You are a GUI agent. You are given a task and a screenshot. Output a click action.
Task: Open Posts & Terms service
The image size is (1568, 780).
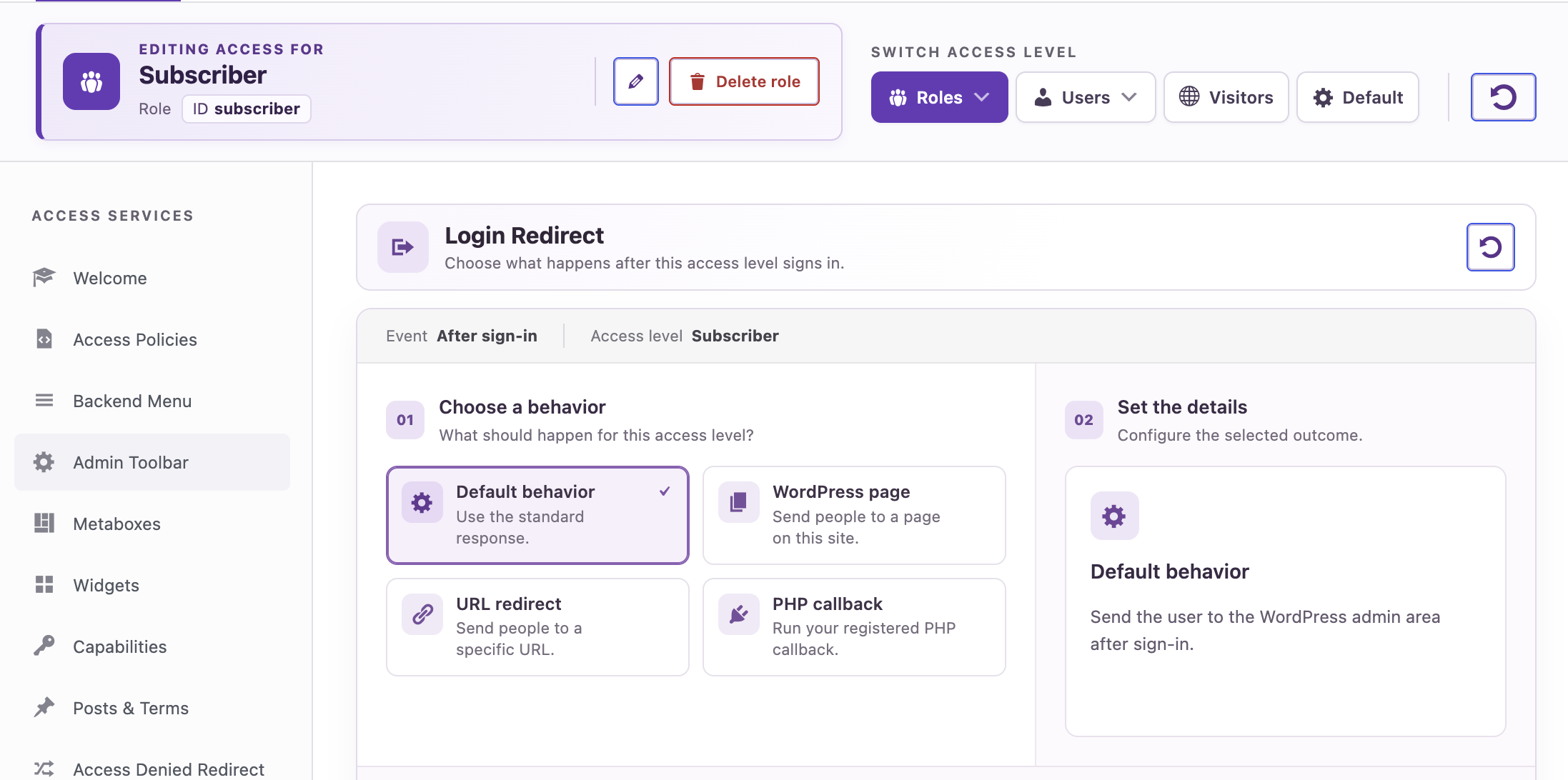point(152,708)
